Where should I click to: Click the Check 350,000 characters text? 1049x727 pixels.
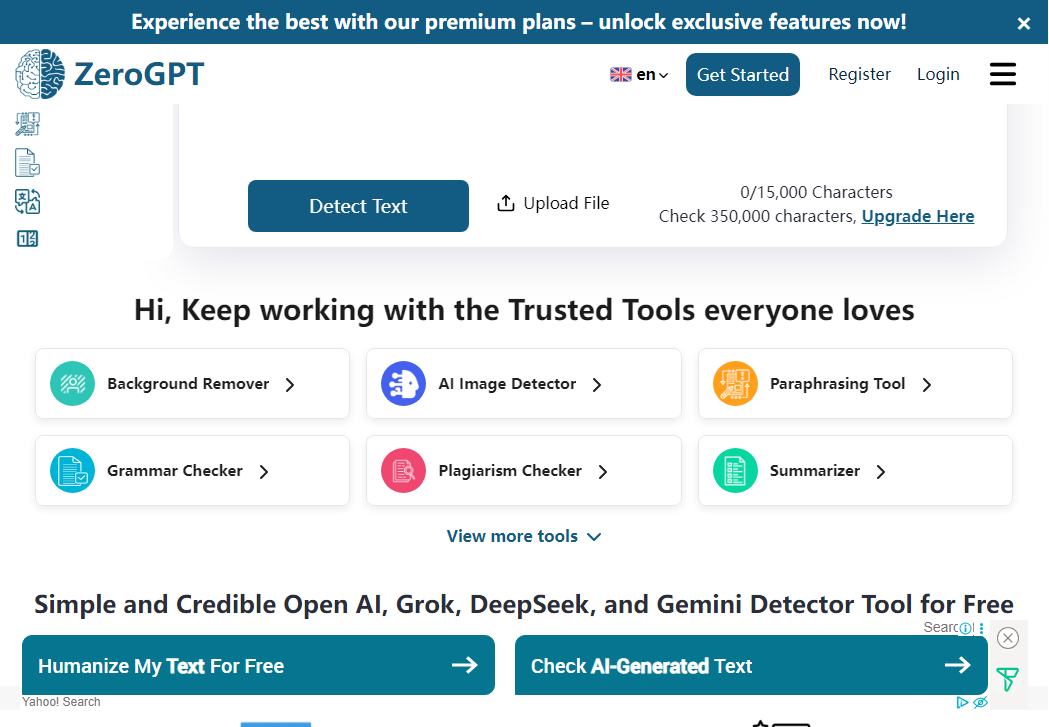point(757,216)
